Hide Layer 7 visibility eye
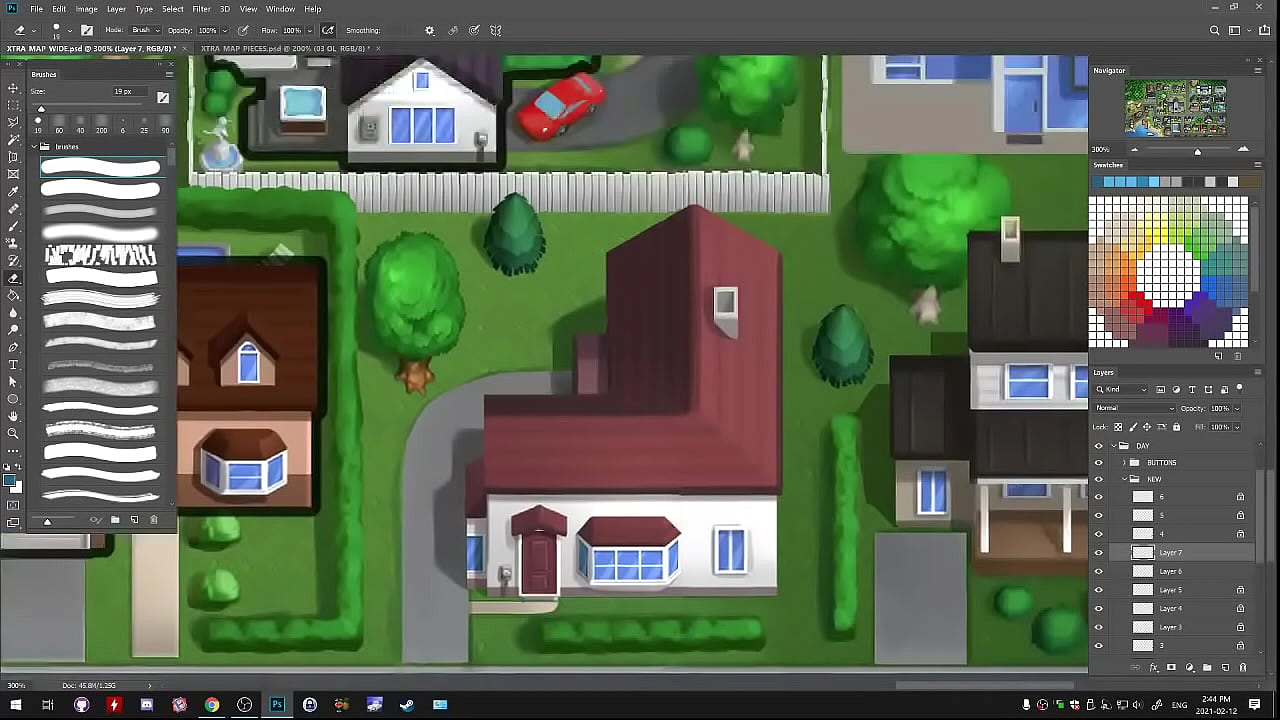 [x=1099, y=553]
